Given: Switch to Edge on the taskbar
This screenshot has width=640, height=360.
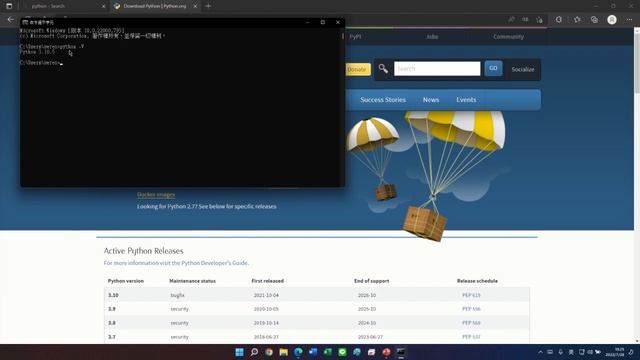Looking at the screenshot, I should [x=298, y=352].
